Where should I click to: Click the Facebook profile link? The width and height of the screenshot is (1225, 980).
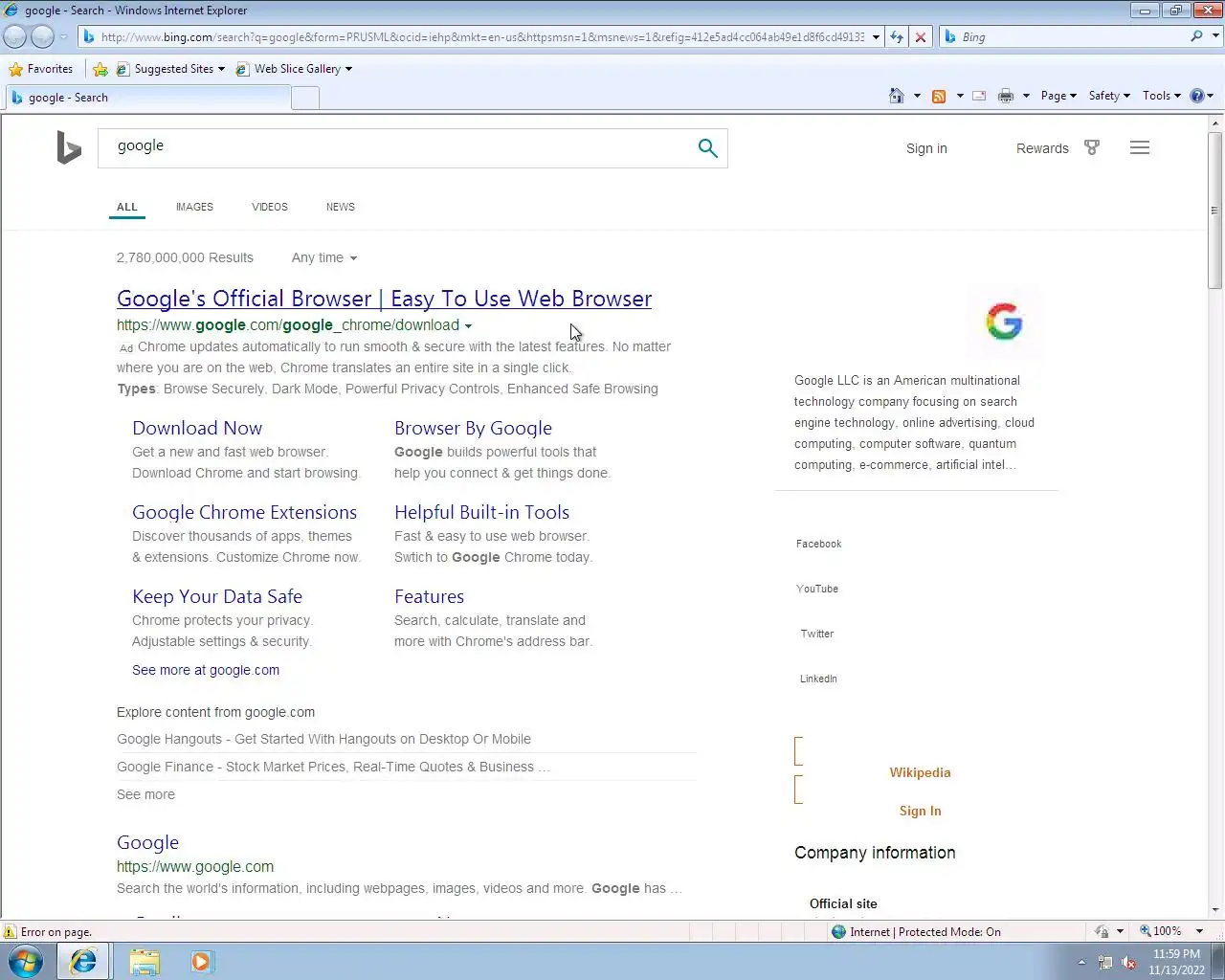(818, 544)
